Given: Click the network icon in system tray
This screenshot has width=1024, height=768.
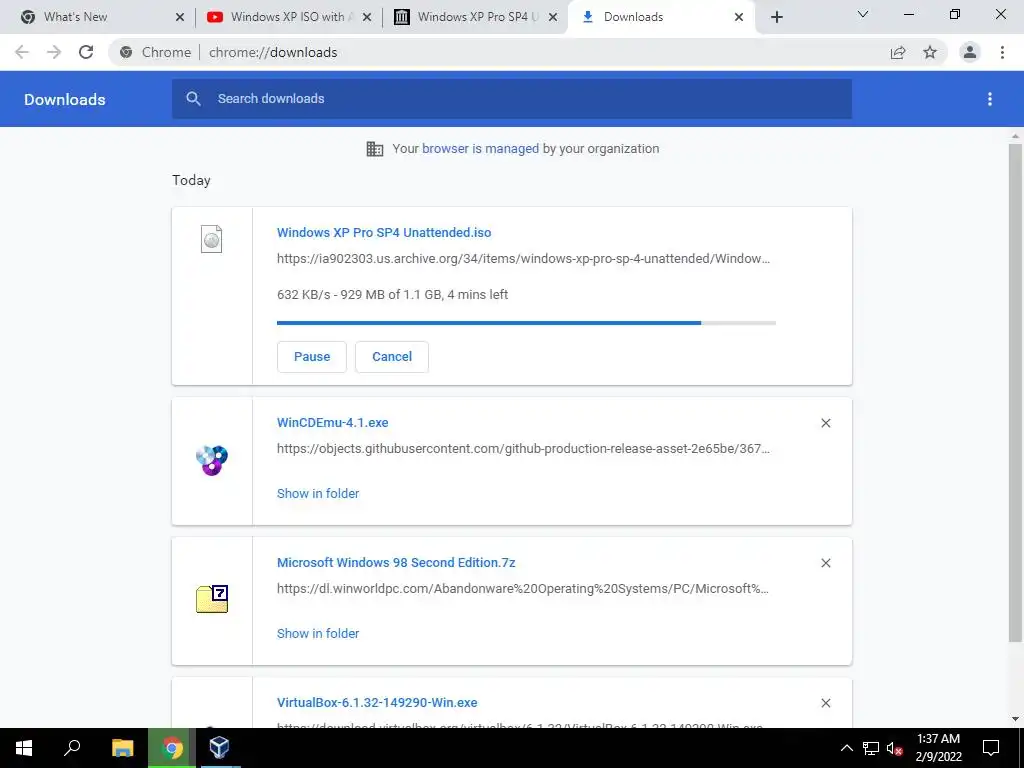Looking at the screenshot, I should tap(871, 748).
